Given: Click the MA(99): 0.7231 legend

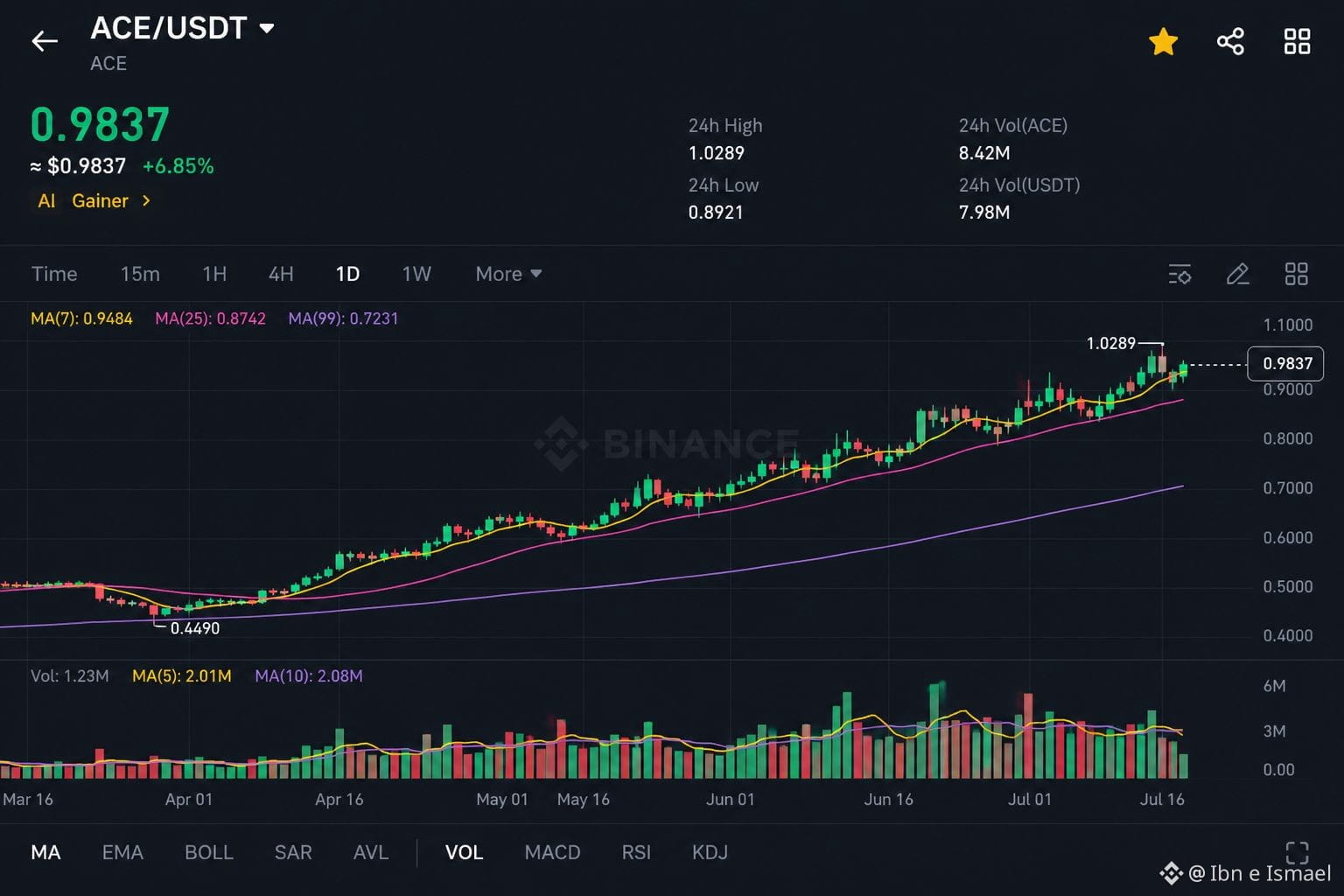Looking at the screenshot, I should click(x=343, y=318).
